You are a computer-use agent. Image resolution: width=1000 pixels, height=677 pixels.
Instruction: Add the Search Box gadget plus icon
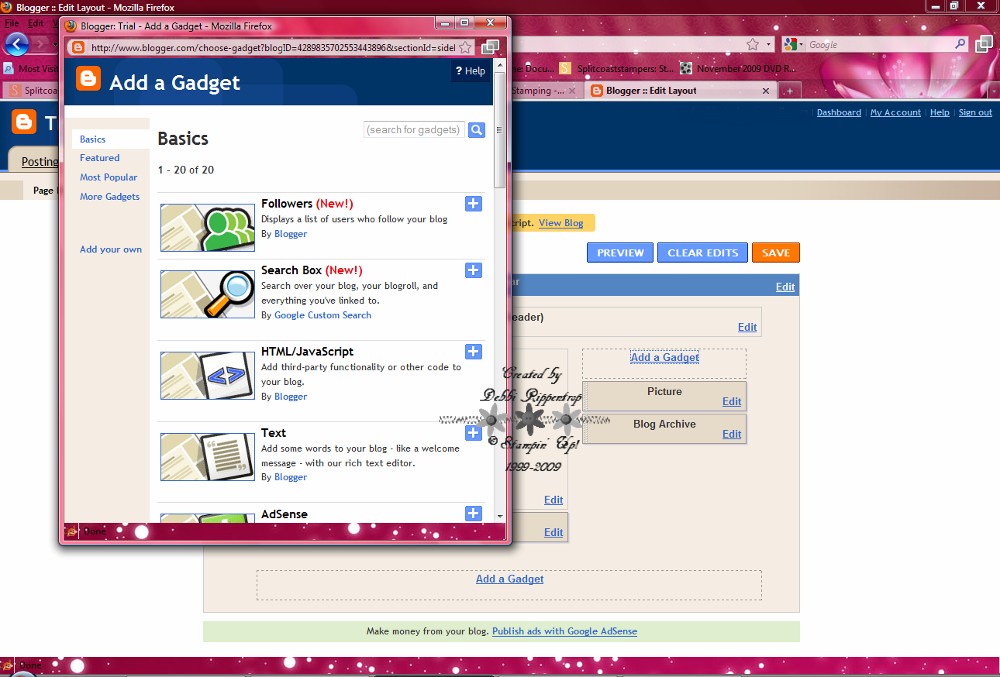[473, 270]
